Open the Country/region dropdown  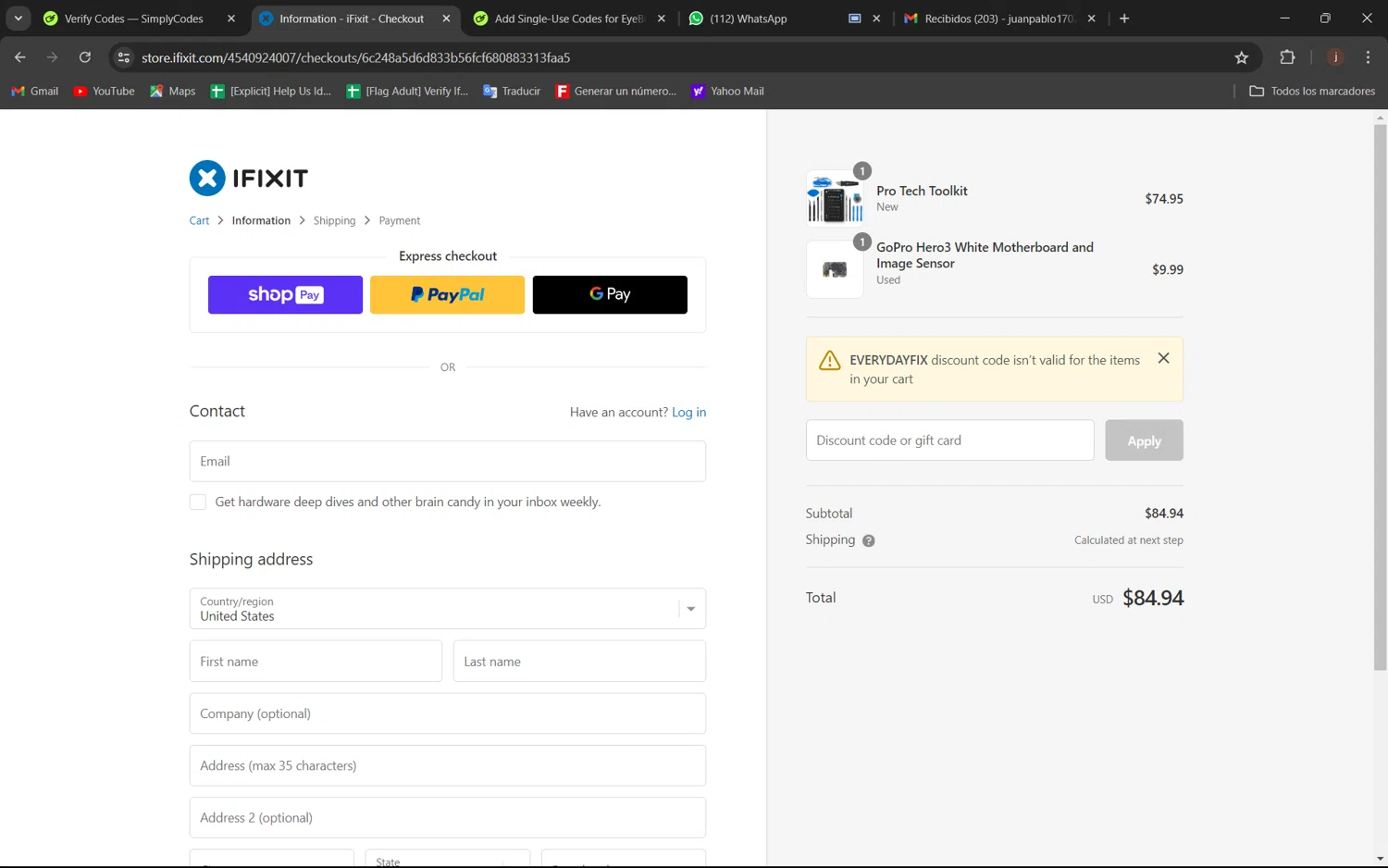[448, 609]
